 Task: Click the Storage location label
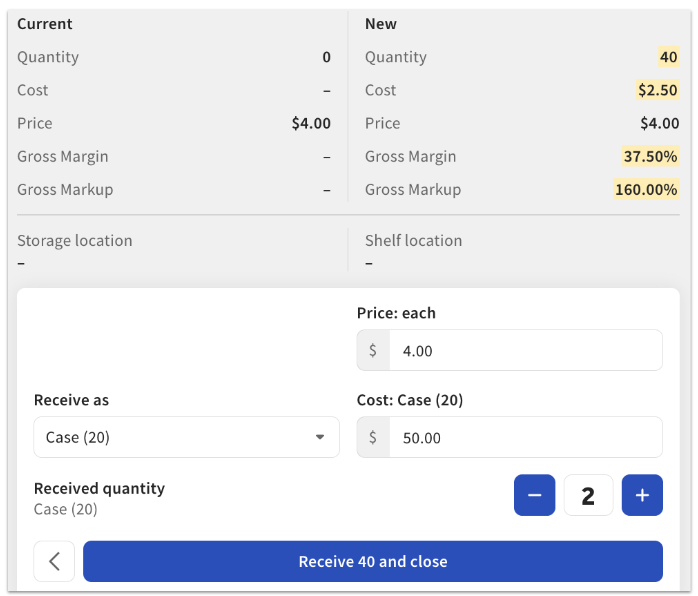[x=75, y=240]
